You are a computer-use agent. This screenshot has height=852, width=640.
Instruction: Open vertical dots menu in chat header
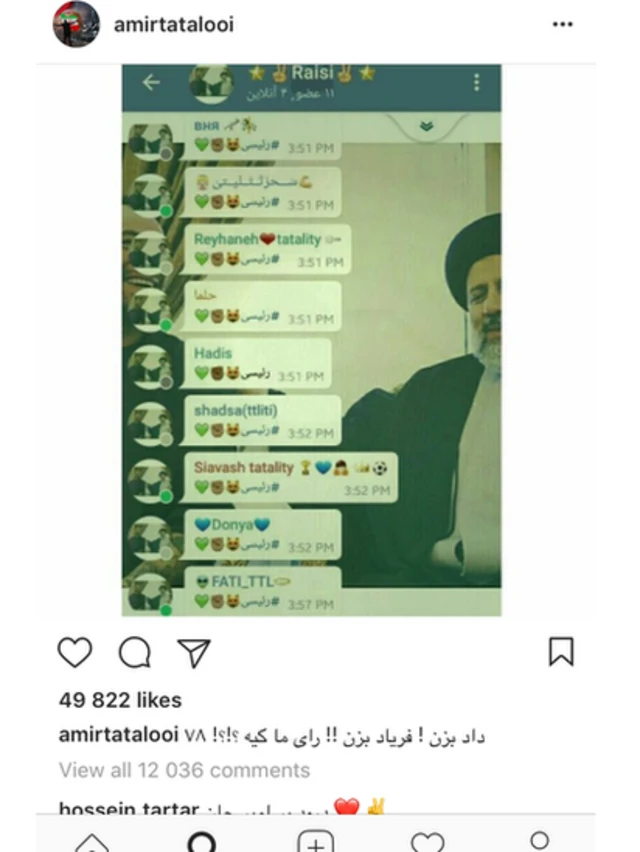point(476,82)
